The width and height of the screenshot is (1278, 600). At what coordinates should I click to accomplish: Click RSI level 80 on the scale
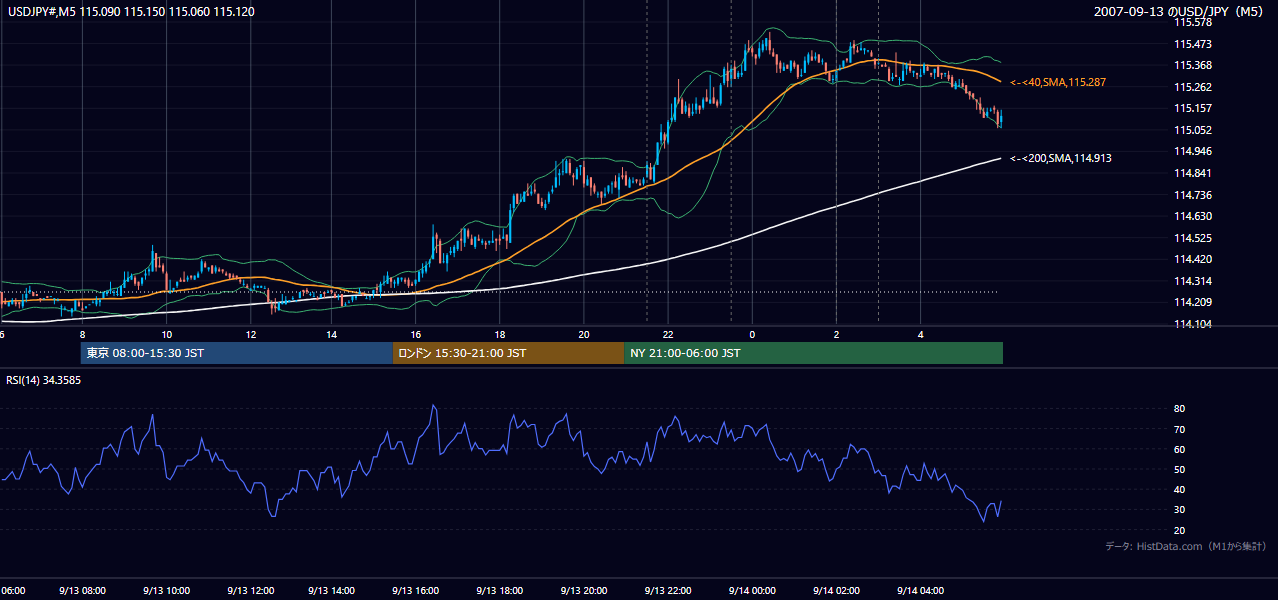[x=1179, y=409]
